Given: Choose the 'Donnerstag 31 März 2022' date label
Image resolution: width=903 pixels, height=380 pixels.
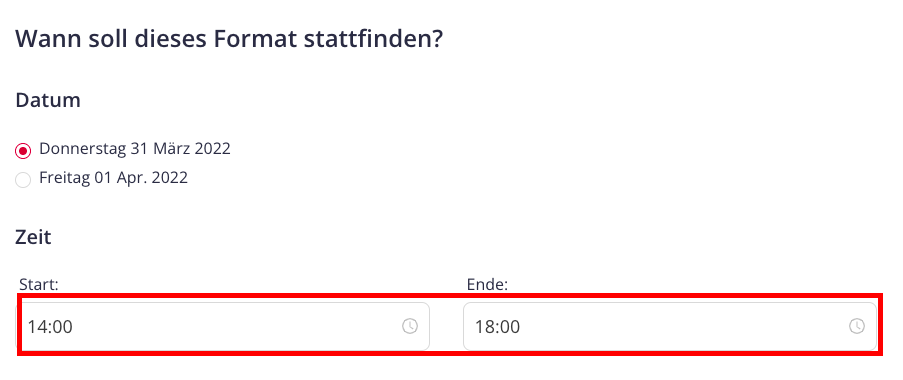Looking at the screenshot, I should click(135, 149).
